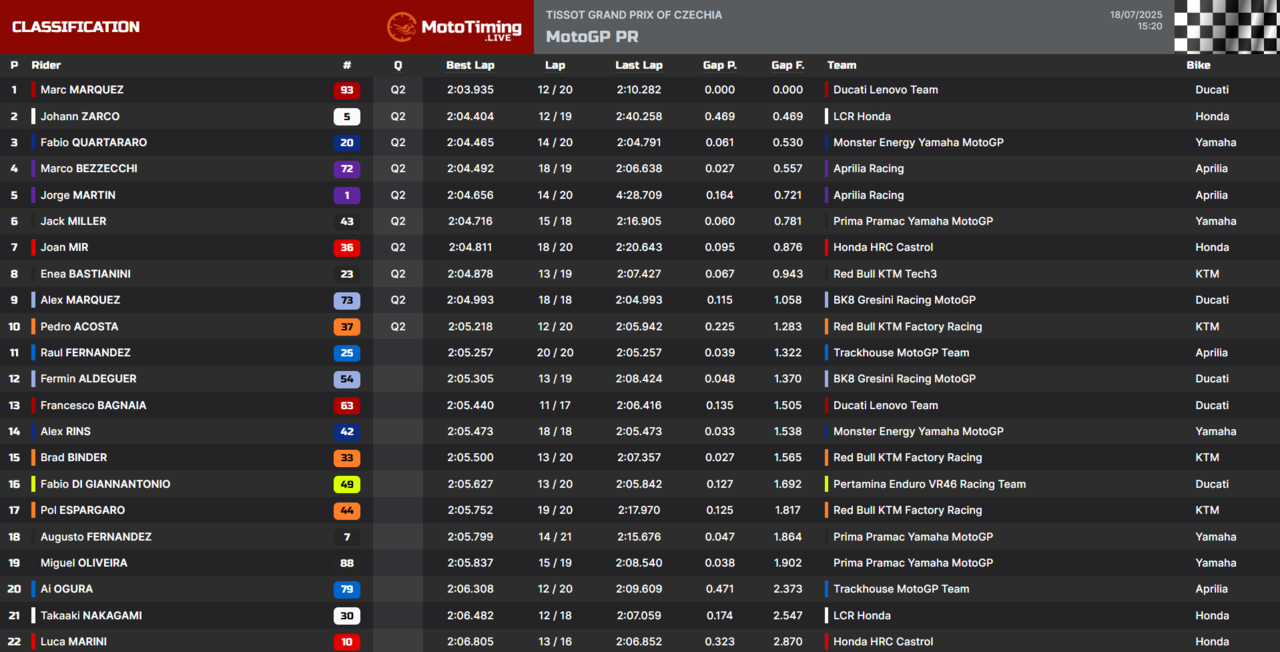Click the Ducati Lenovo Team cell for Marc Marquez
Image resolution: width=1280 pixels, height=652 pixels.
coord(885,90)
